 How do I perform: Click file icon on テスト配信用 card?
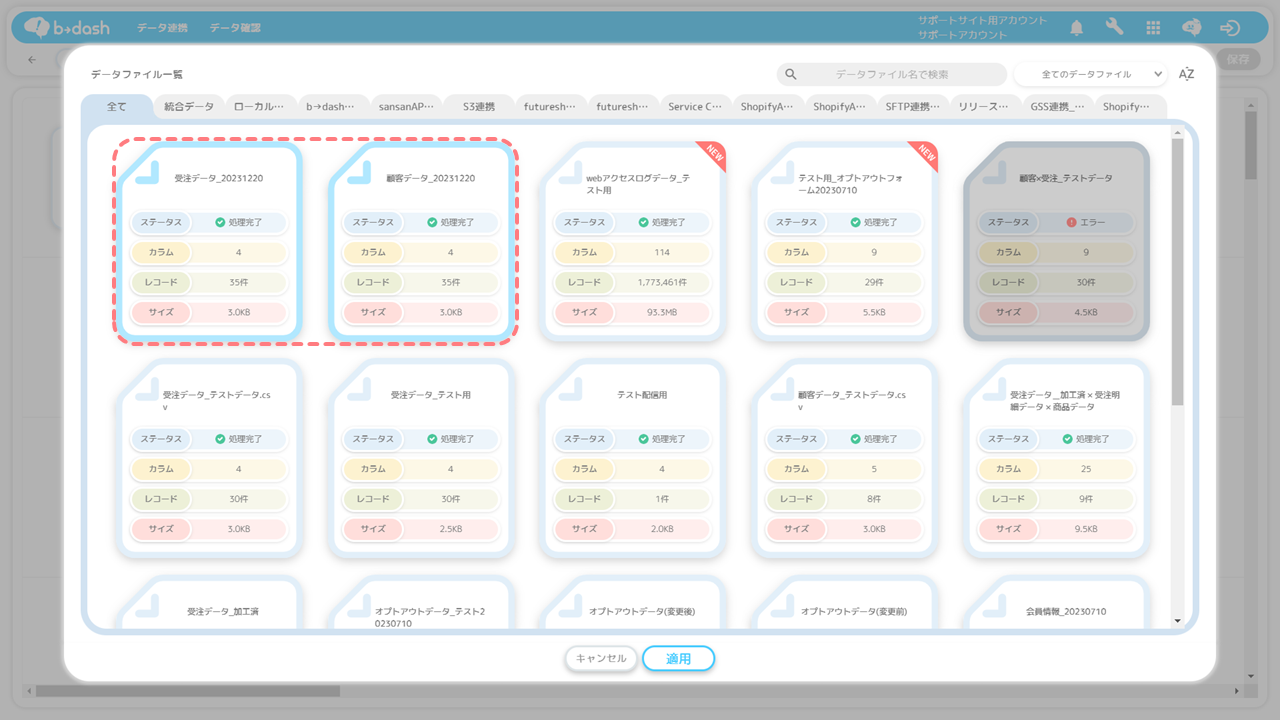[x=572, y=390]
